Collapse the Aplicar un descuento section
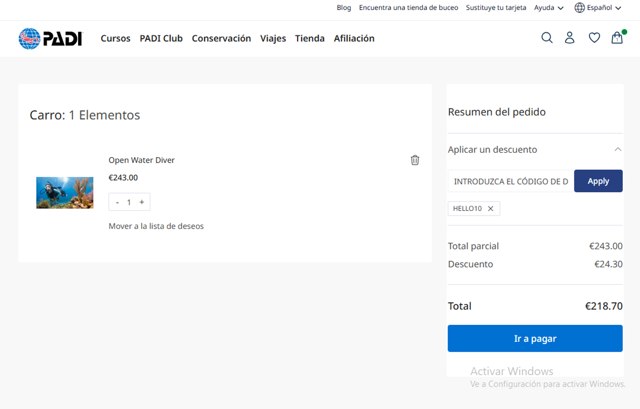This screenshot has height=409, width=640. (x=618, y=149)
